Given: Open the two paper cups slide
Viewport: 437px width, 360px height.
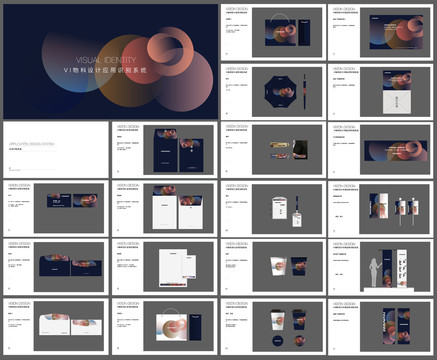Looking at the screenshot, I should (273, 267).
